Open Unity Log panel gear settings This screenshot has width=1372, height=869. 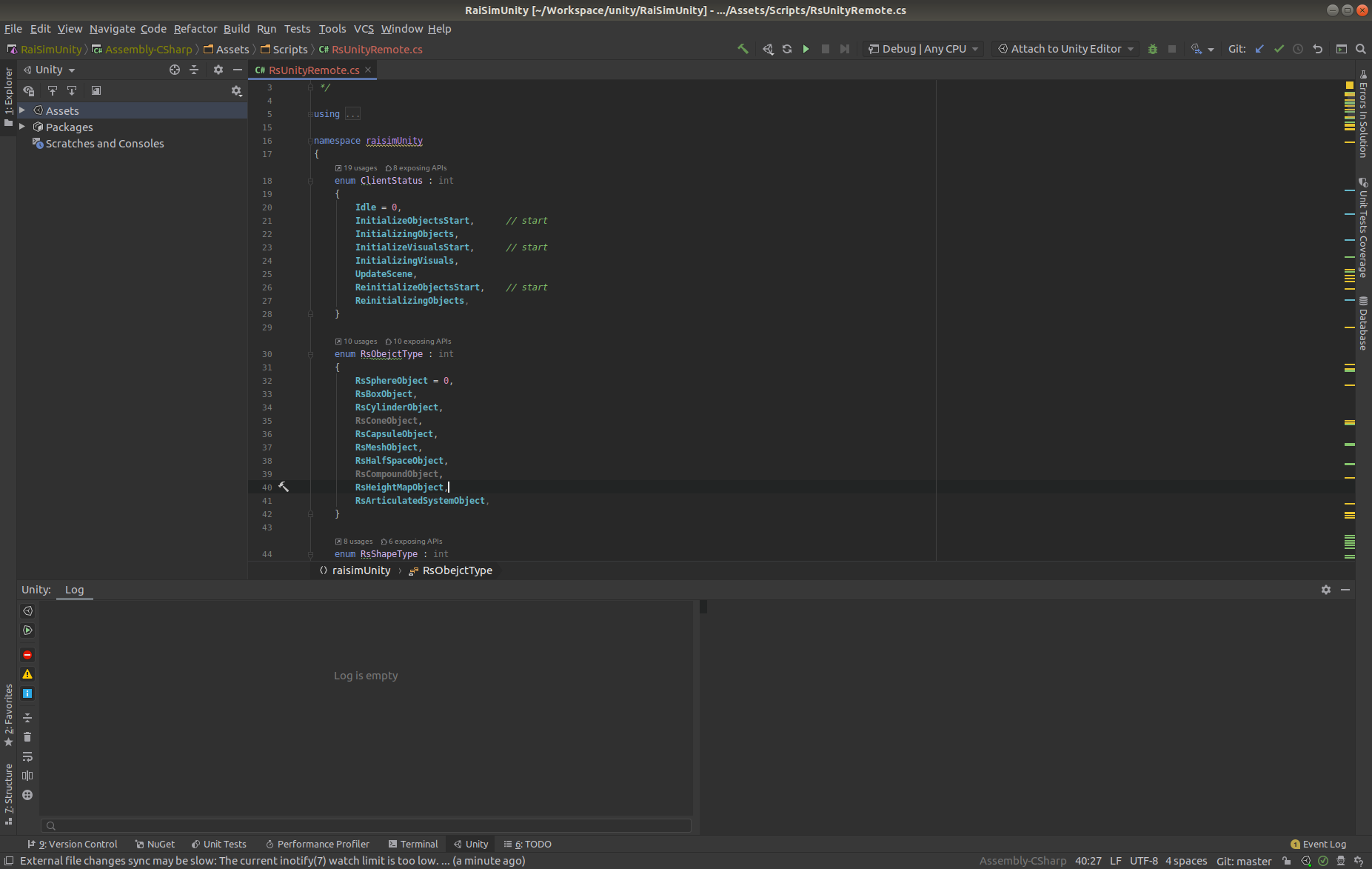tap(1326, 590)
